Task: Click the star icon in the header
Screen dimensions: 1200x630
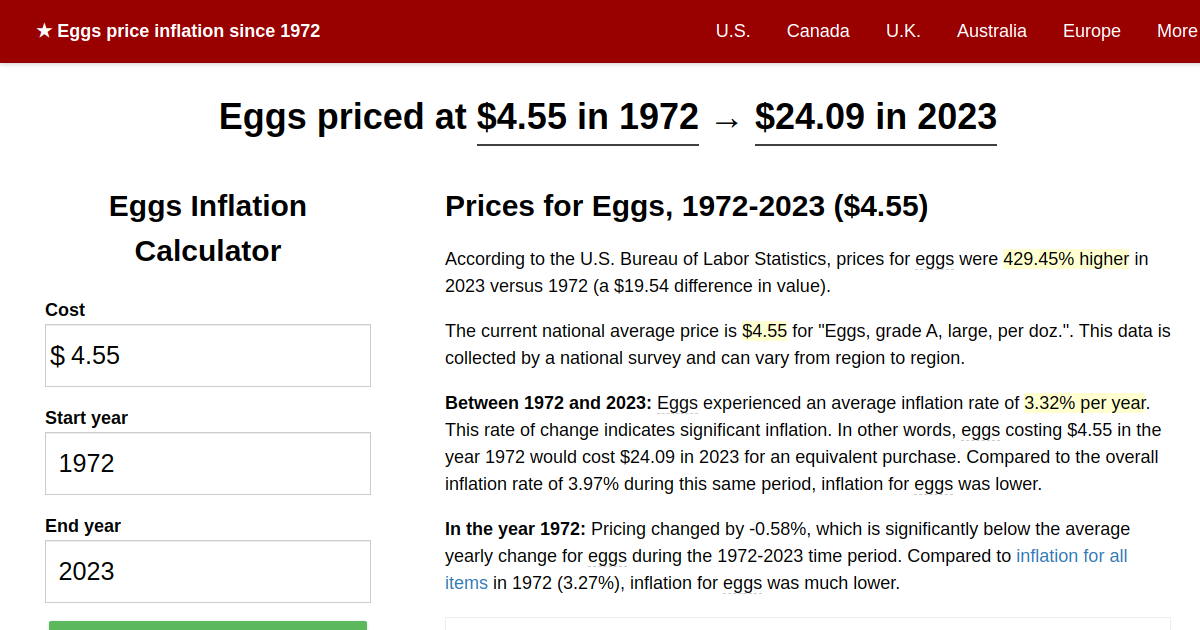Action: pyautogui.click(x=44, y=31)
